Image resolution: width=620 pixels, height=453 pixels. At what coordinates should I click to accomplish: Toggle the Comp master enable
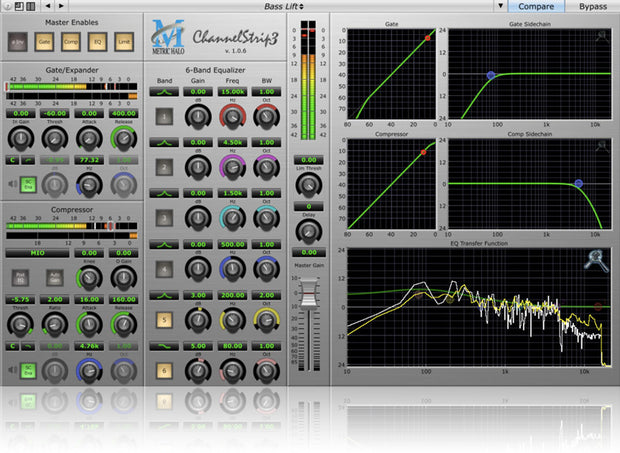tap(71, 42)
